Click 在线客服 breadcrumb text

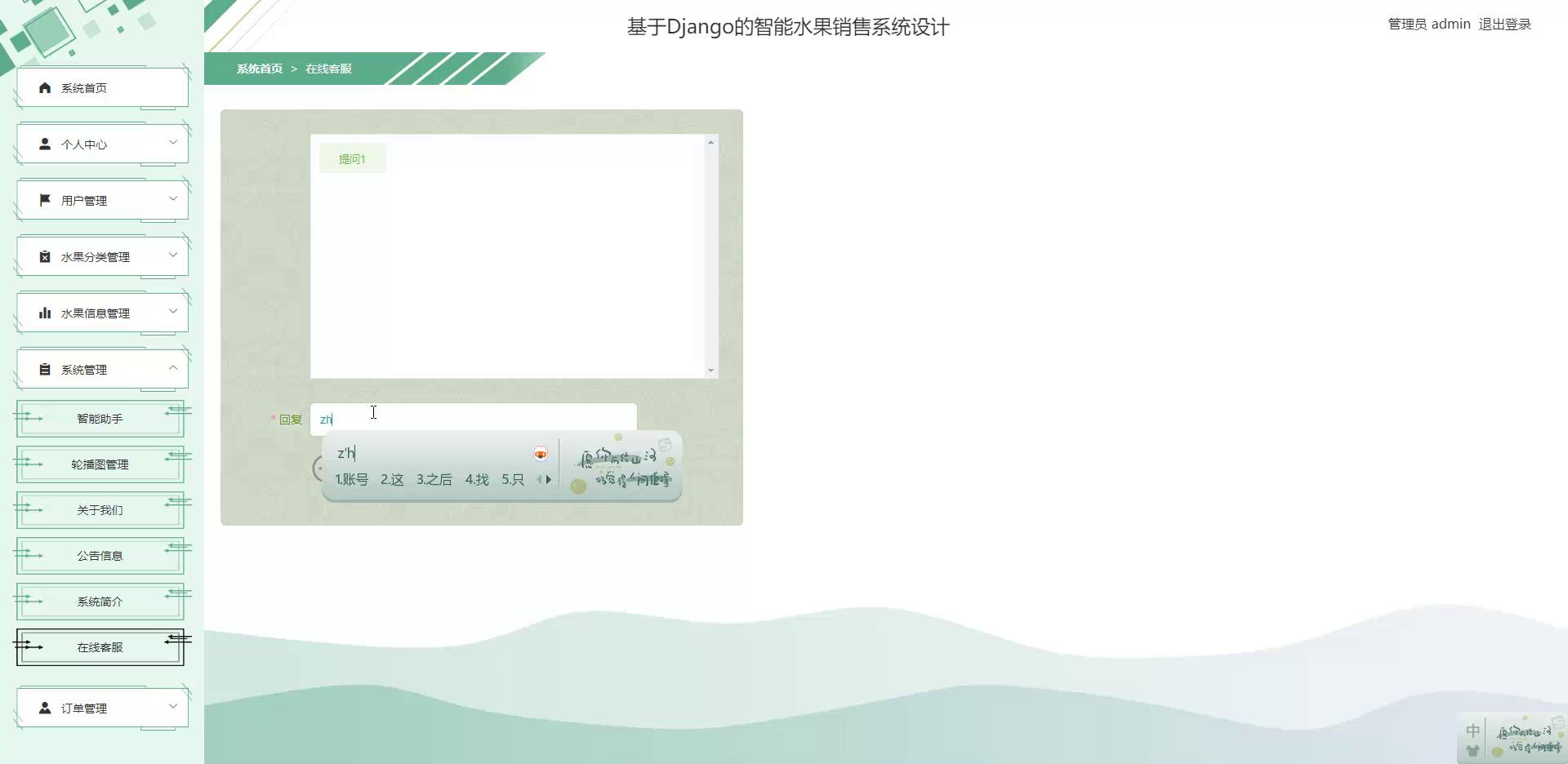click(328, 69)
